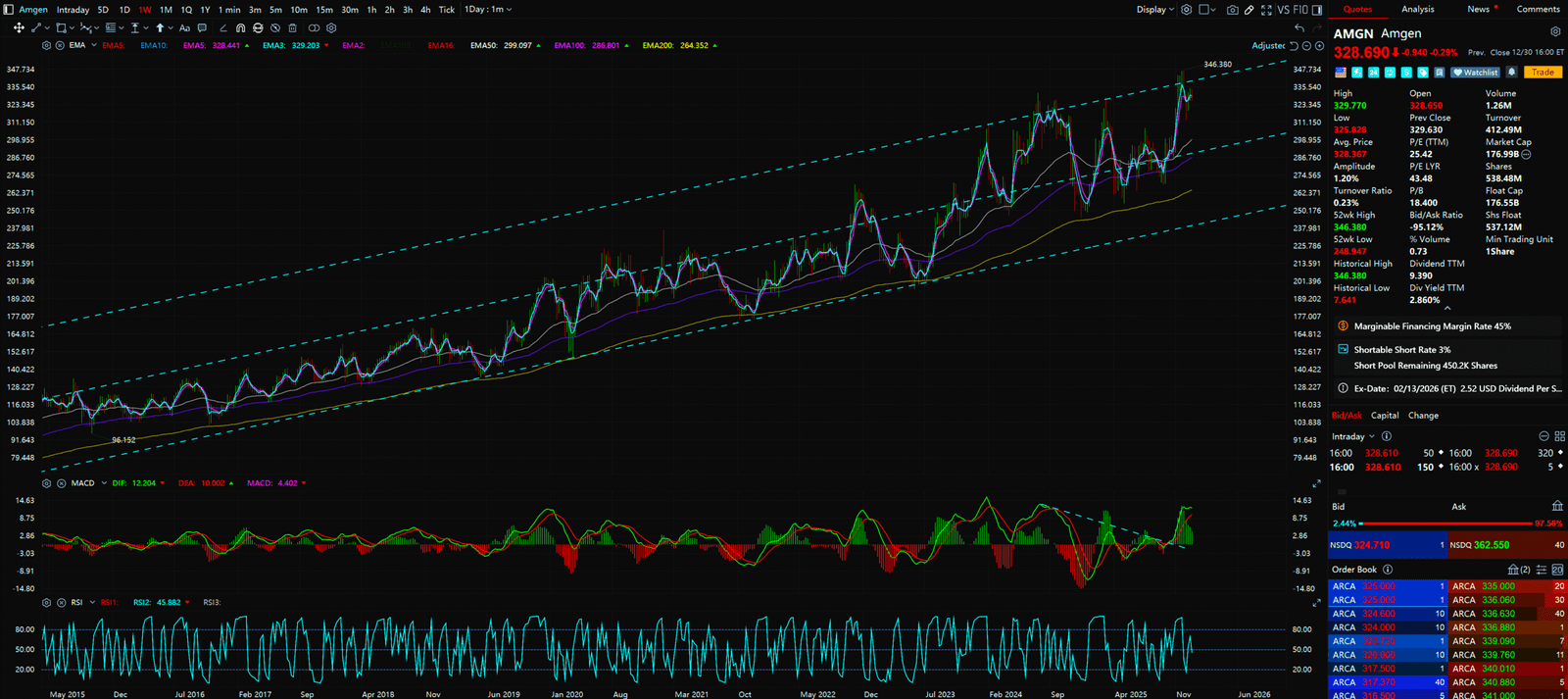1568x699 pixels.
Task: Expand the 1Day : 1m interval dropdown
Action: tap(488, 10)
